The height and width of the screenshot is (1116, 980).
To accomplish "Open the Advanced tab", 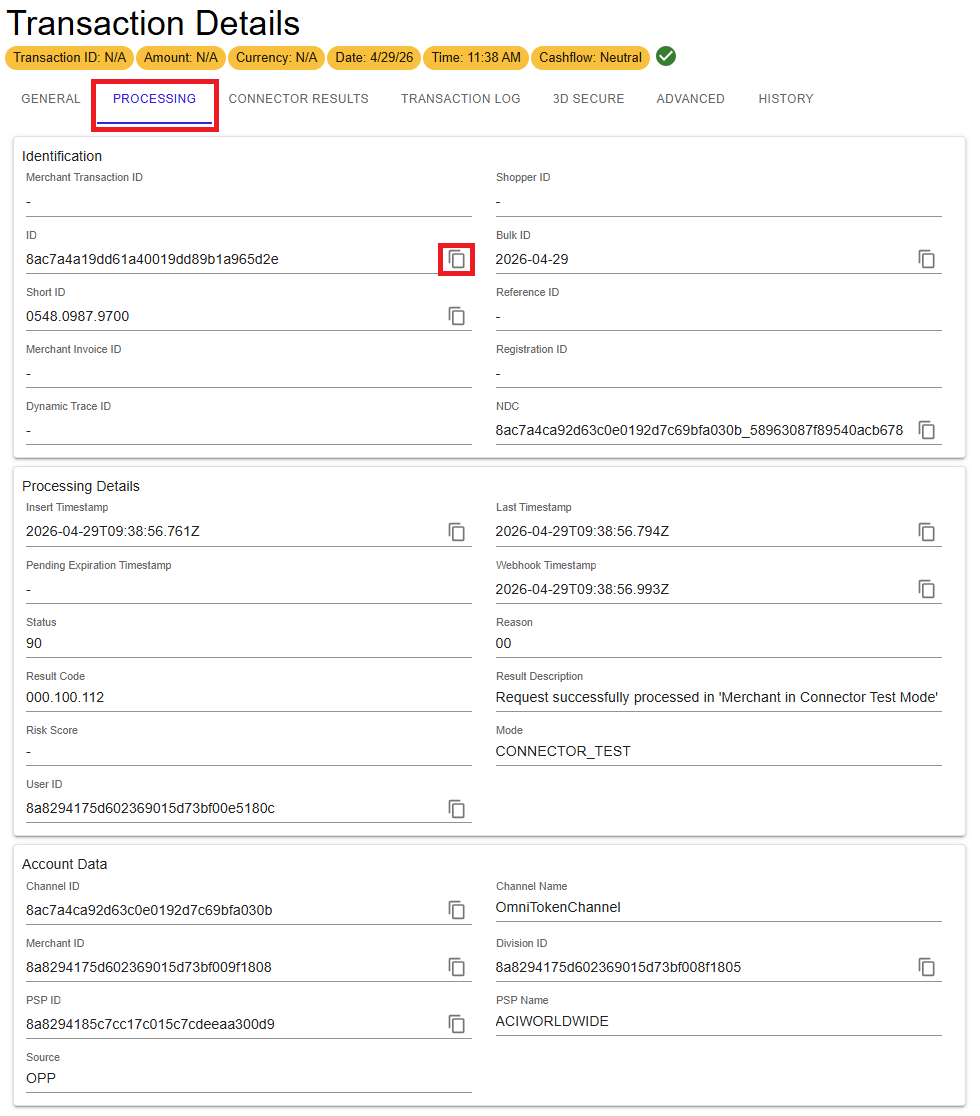I will coord(690,99).
